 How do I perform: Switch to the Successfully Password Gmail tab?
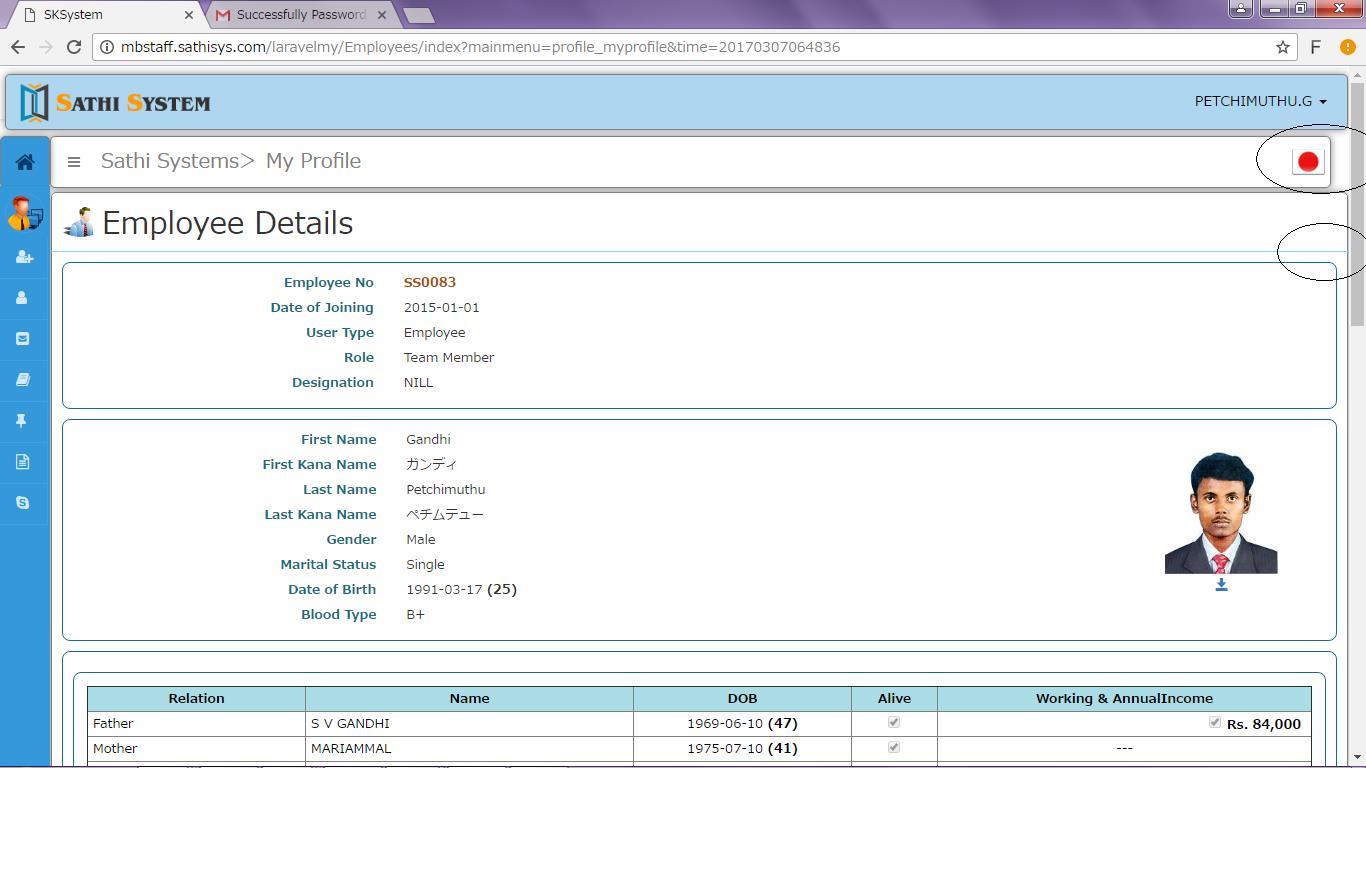click(300, 15)
